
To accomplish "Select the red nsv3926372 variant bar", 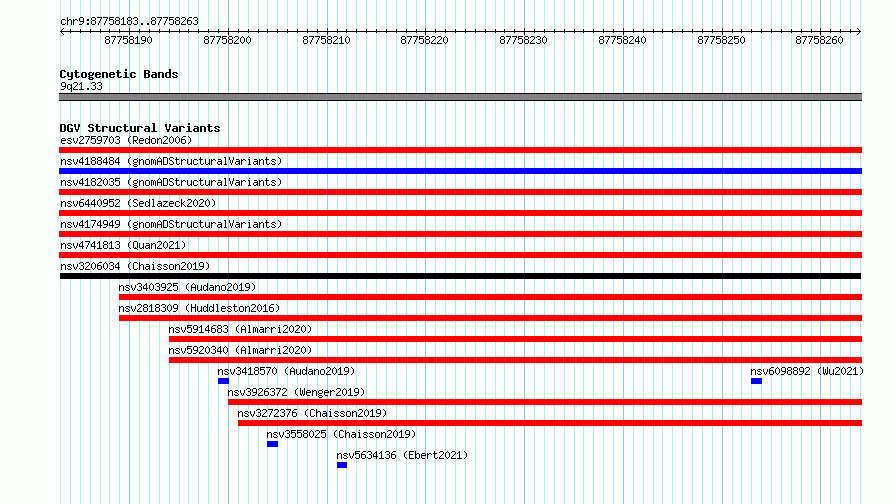I will click(545, 402).
